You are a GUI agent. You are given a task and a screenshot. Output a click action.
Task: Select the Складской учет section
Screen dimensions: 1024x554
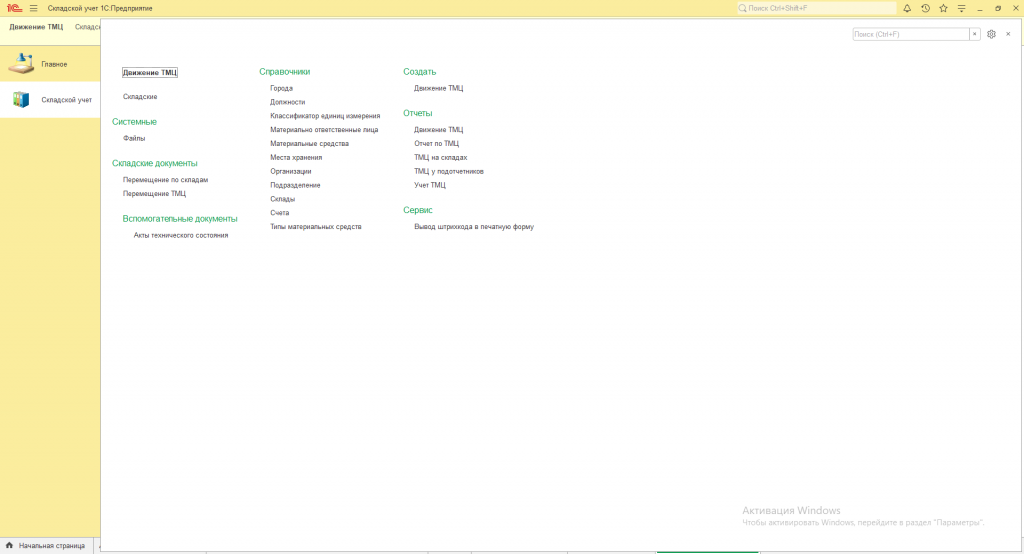tap(50, 100)
